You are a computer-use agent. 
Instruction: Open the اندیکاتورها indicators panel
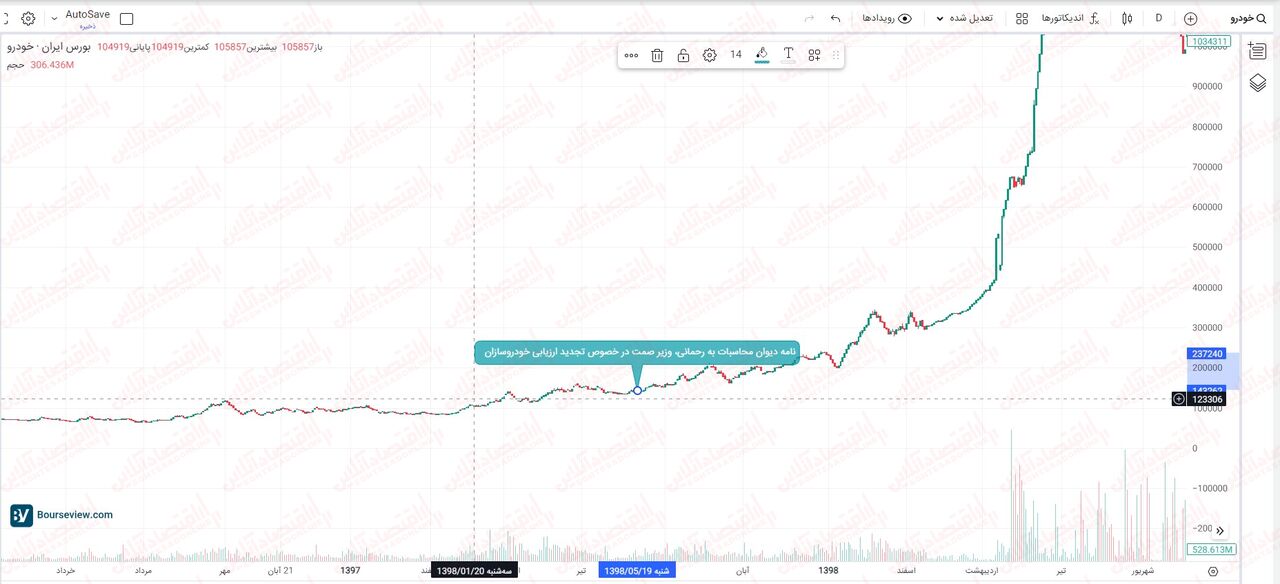(x=1069, y=18)
